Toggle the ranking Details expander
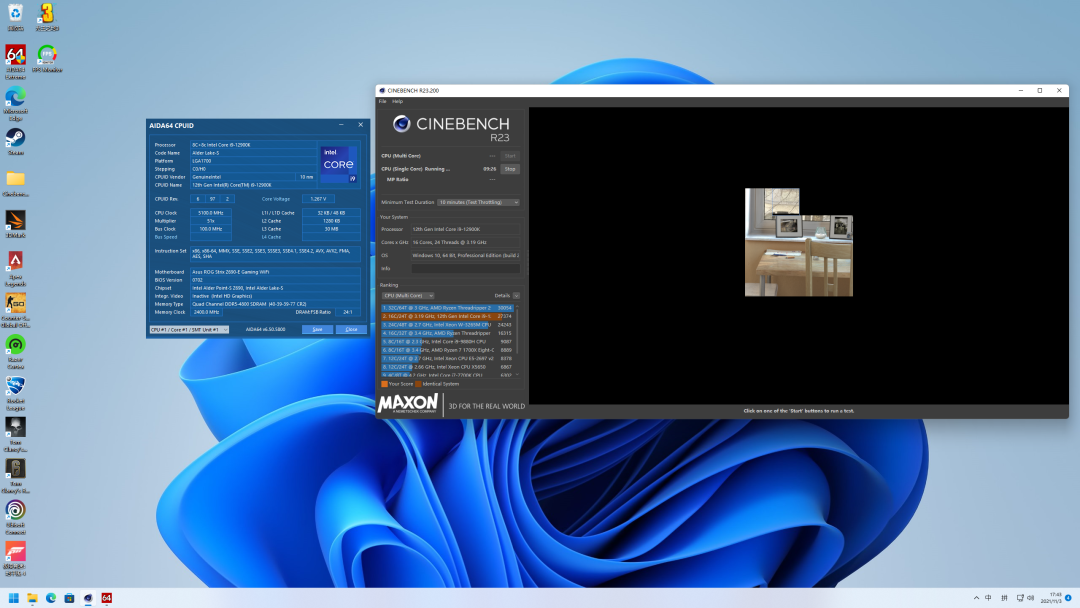Image resolution: width=1080 pixels, height=608 pixels. 516,295
